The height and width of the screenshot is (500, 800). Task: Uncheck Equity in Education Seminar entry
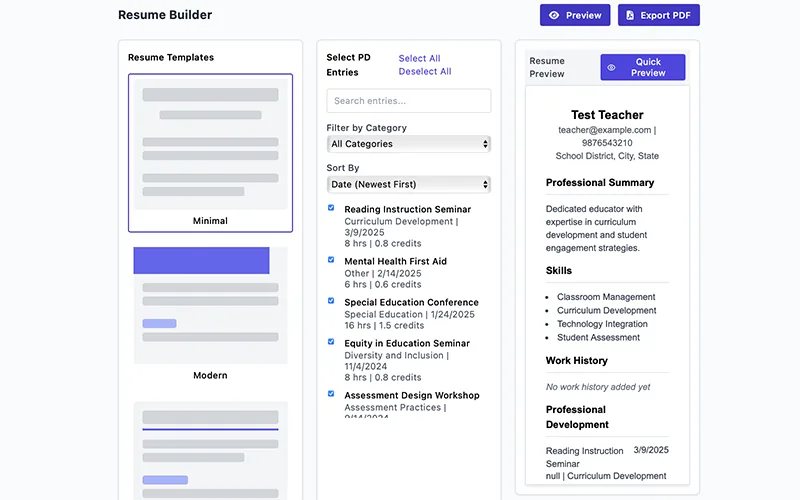click(x=331, y=342)
